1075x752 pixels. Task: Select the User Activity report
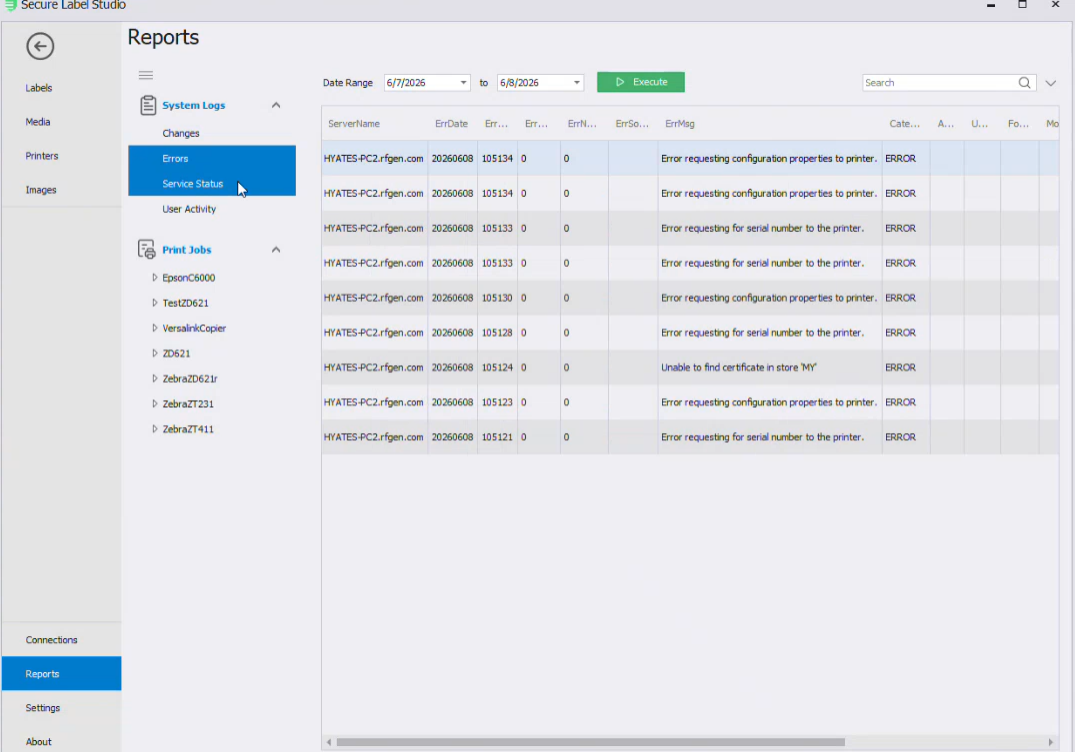pyautogui.click(x=189, y=209)
